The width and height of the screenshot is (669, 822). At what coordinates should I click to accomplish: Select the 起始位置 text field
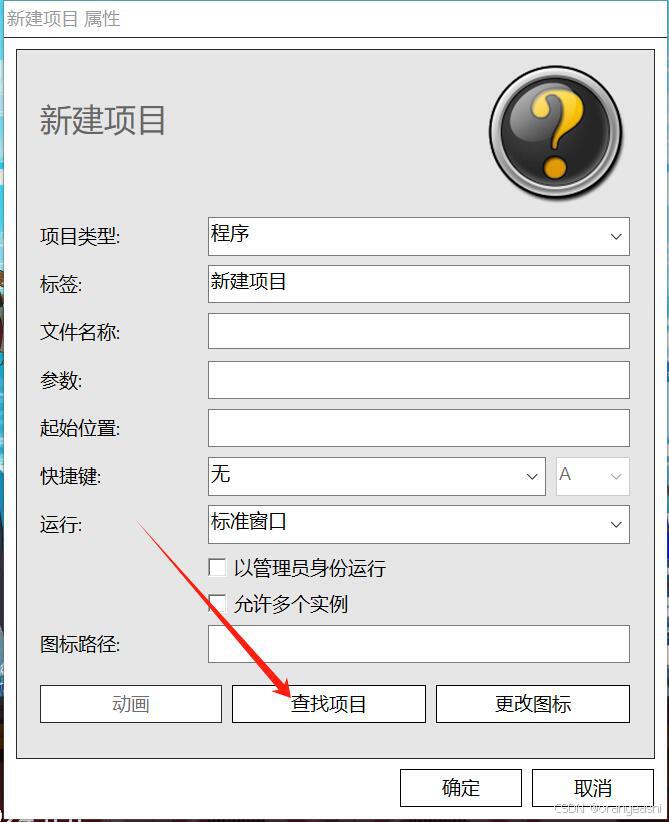[418, 428]
